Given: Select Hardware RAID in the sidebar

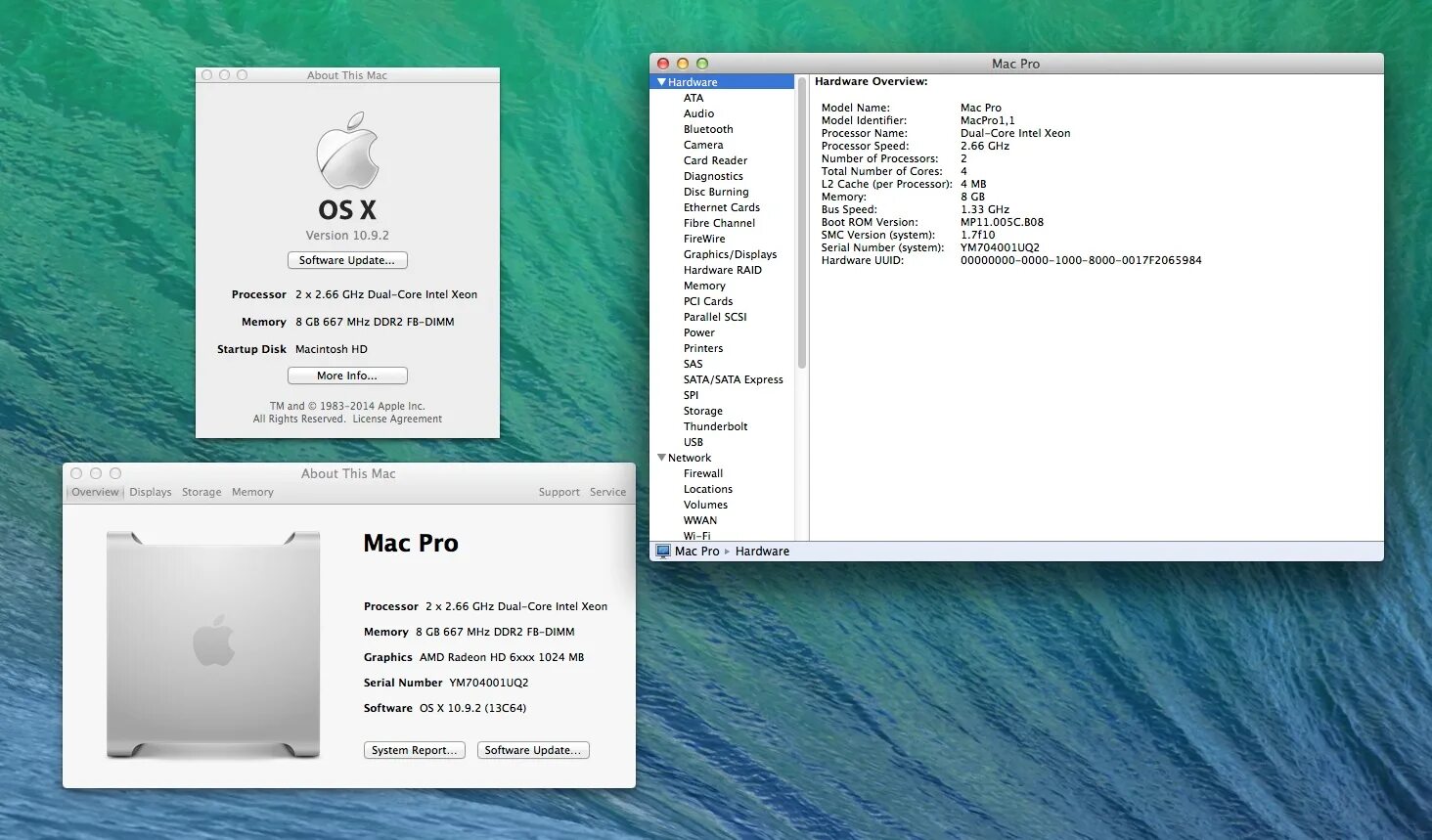Looking at the screenshot, I should [722, 270].
